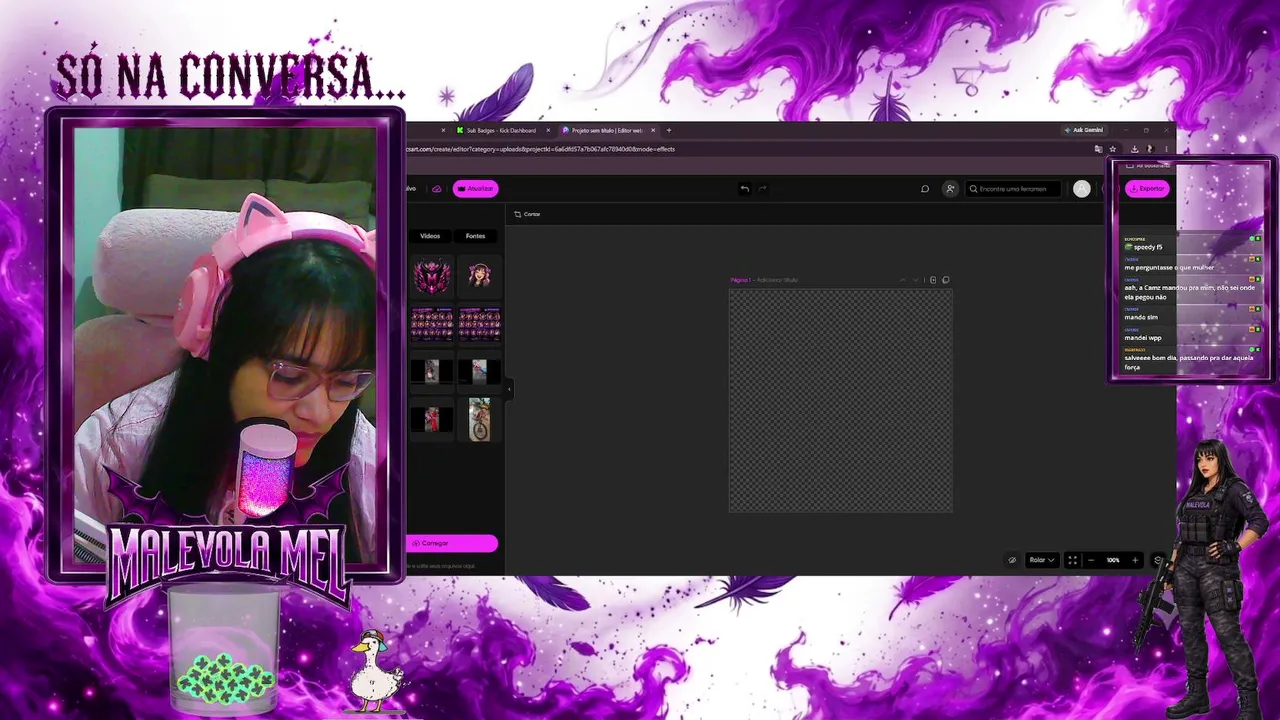Select the second badge grid upload
The width and height of the screenshot is (1280, 720).
(x=479, y=323)
